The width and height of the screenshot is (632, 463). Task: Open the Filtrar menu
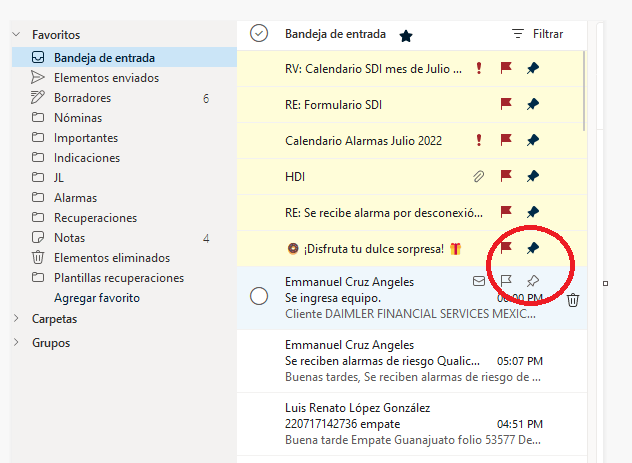click(537, 34)
